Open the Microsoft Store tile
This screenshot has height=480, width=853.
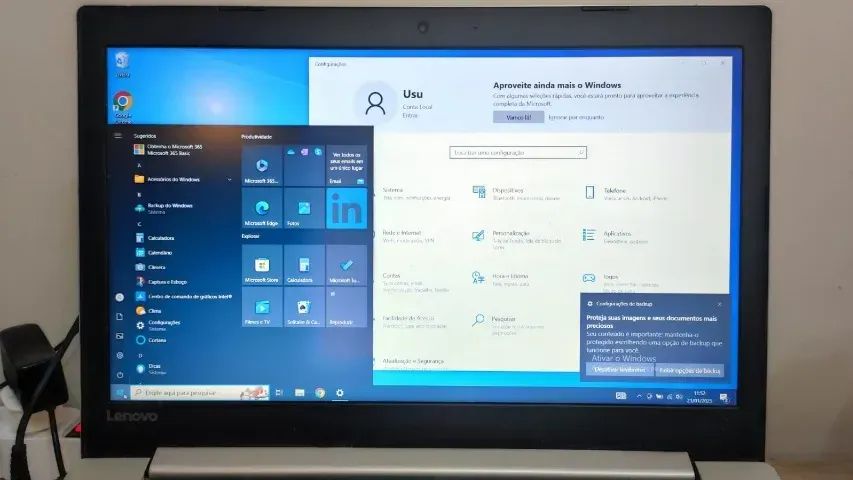point(262,265)
